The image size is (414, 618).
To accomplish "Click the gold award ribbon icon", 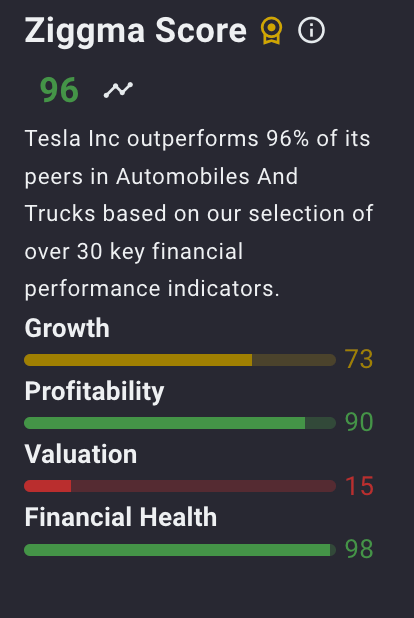I will point(271,31).
